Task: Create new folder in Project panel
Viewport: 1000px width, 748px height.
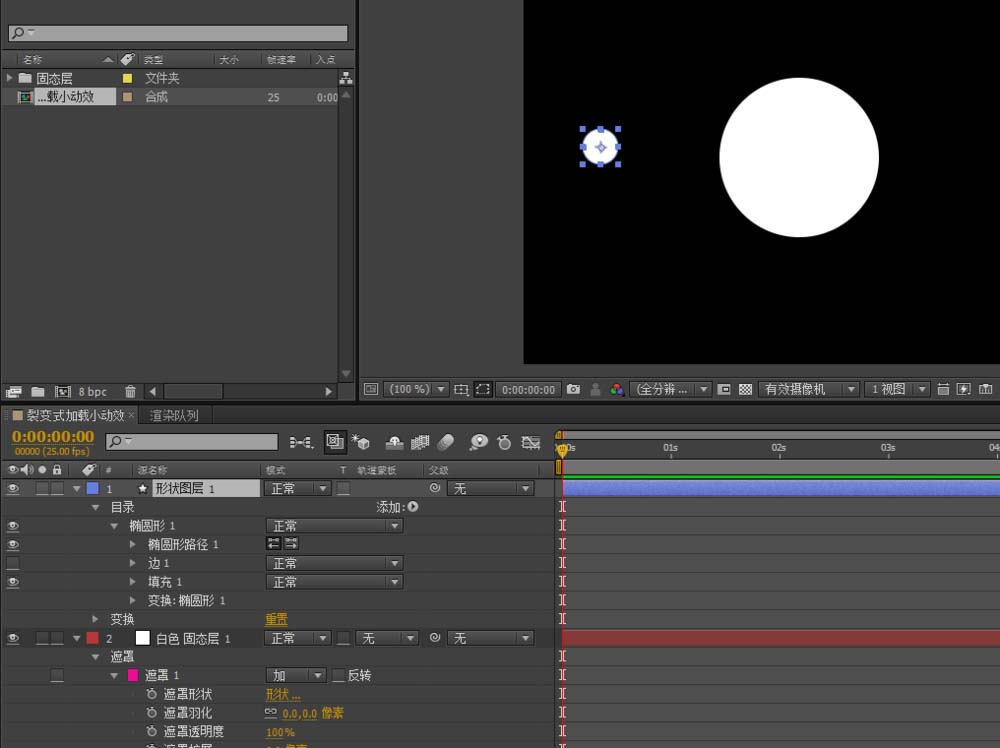Action: point(38,392)
